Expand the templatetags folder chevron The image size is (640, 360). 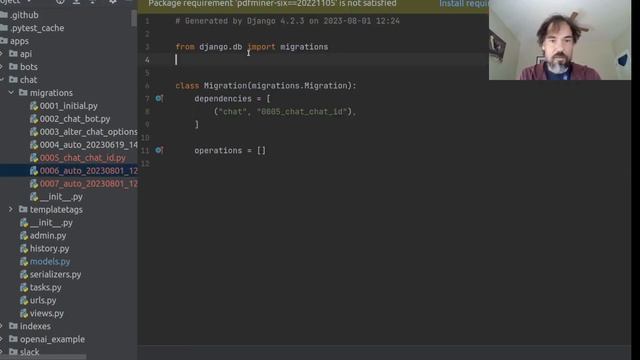click(x=11, y=209)
